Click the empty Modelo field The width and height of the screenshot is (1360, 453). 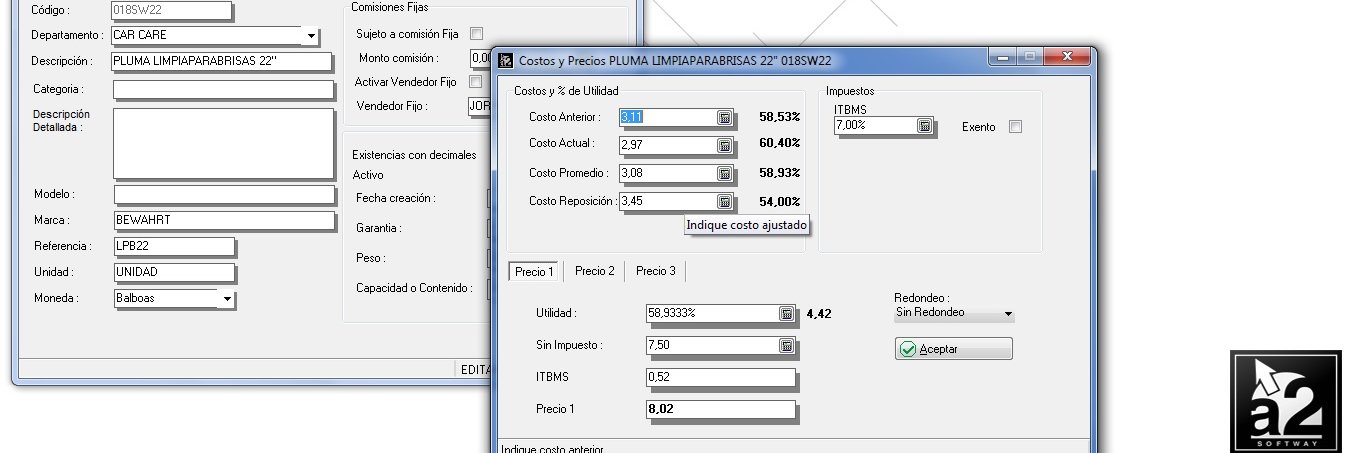point(224,194)
